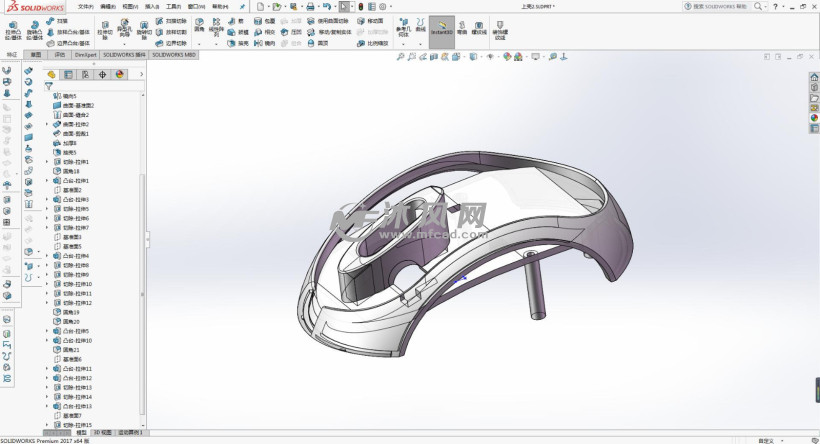Click the Edit Appearance color ball above the viewport
Viewport: 820px width, 444px height.
tap(507, 56)
